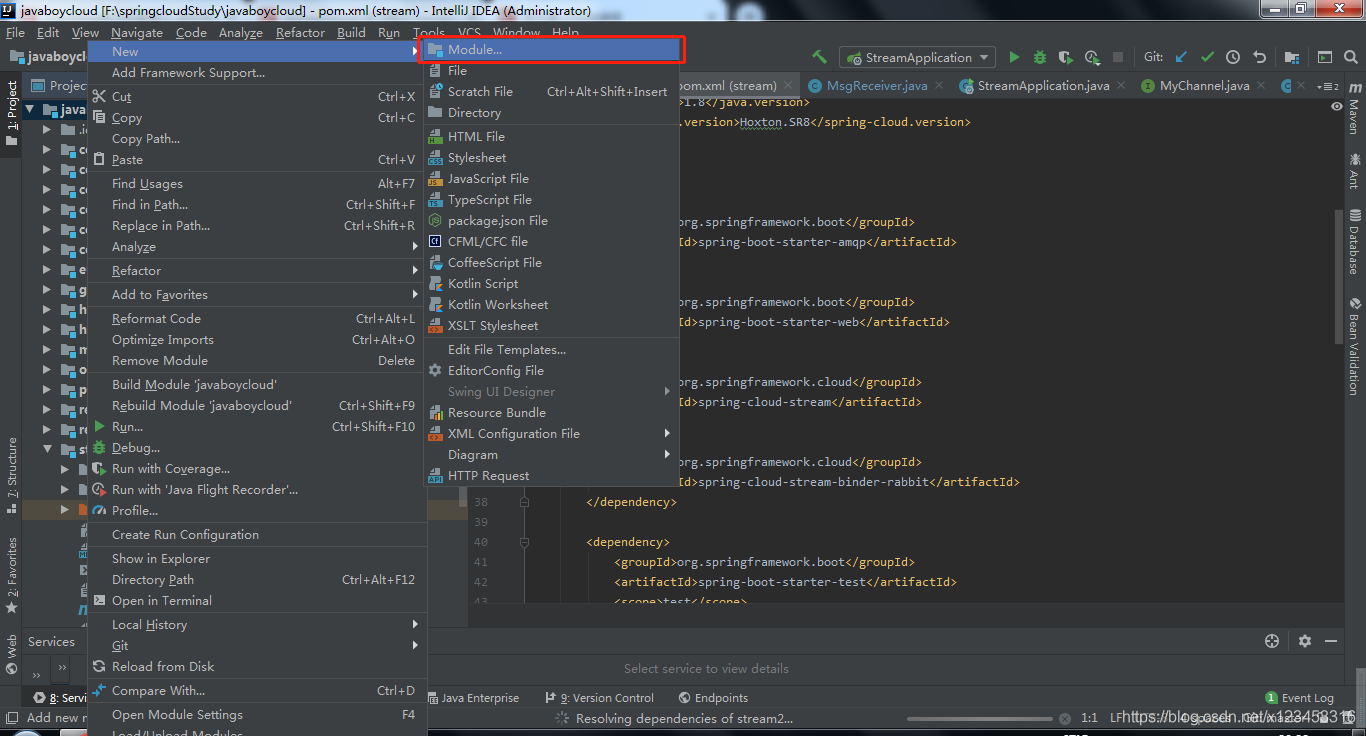Click the Git rollback undo arrow icon
The height and width of the screenshot is (736, 1366).
coord(1259,57)
